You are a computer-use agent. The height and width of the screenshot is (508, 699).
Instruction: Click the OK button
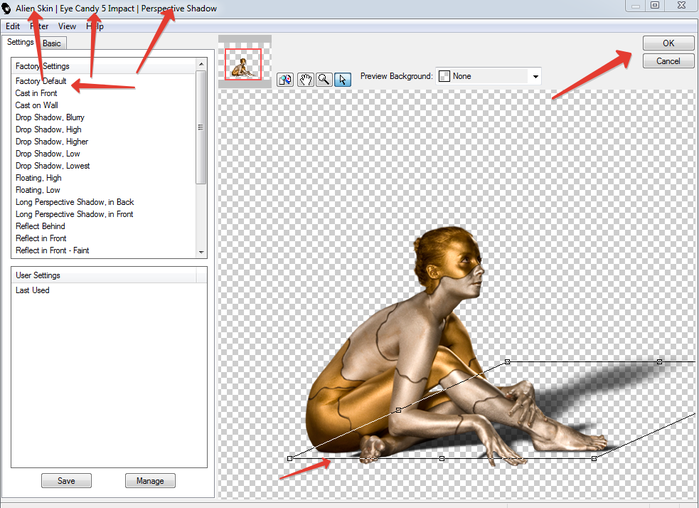[x=668, y=43]
